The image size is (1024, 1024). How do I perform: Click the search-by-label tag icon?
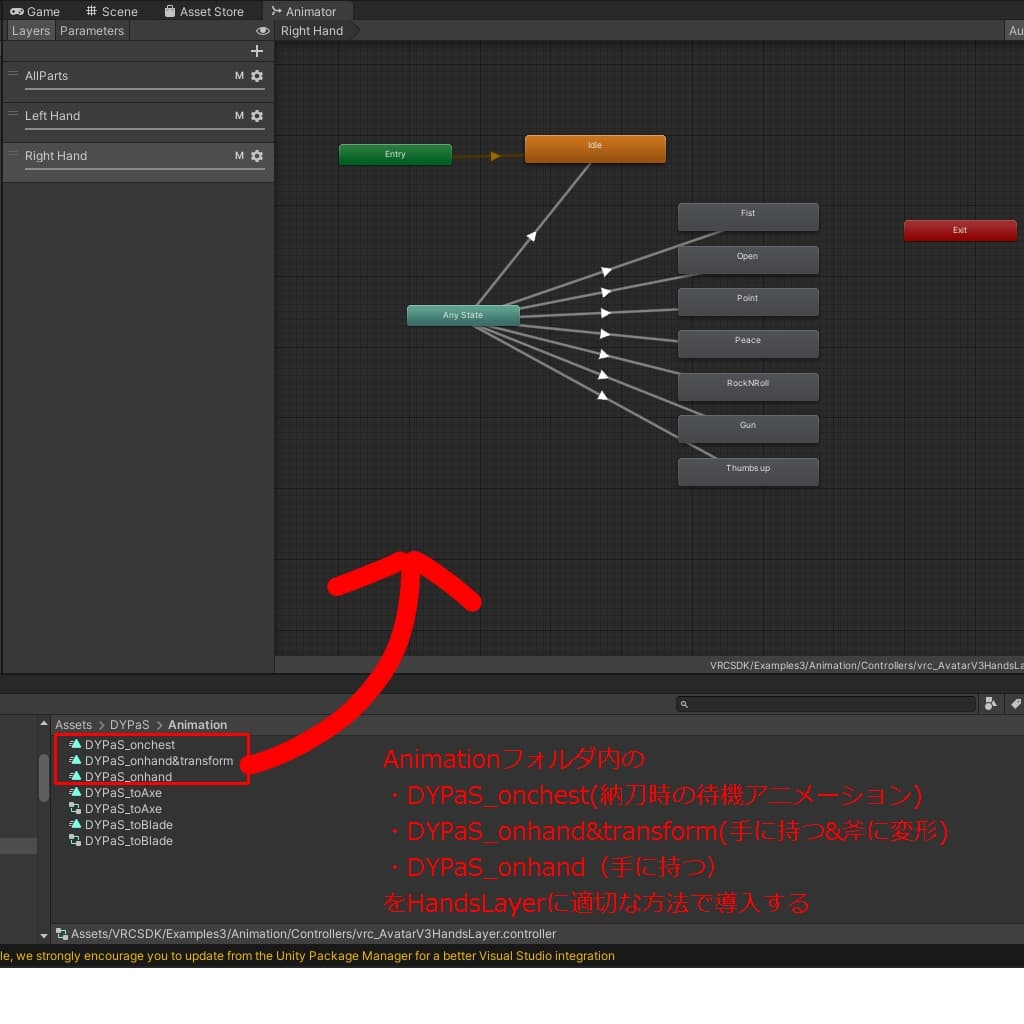point(1015,704)
